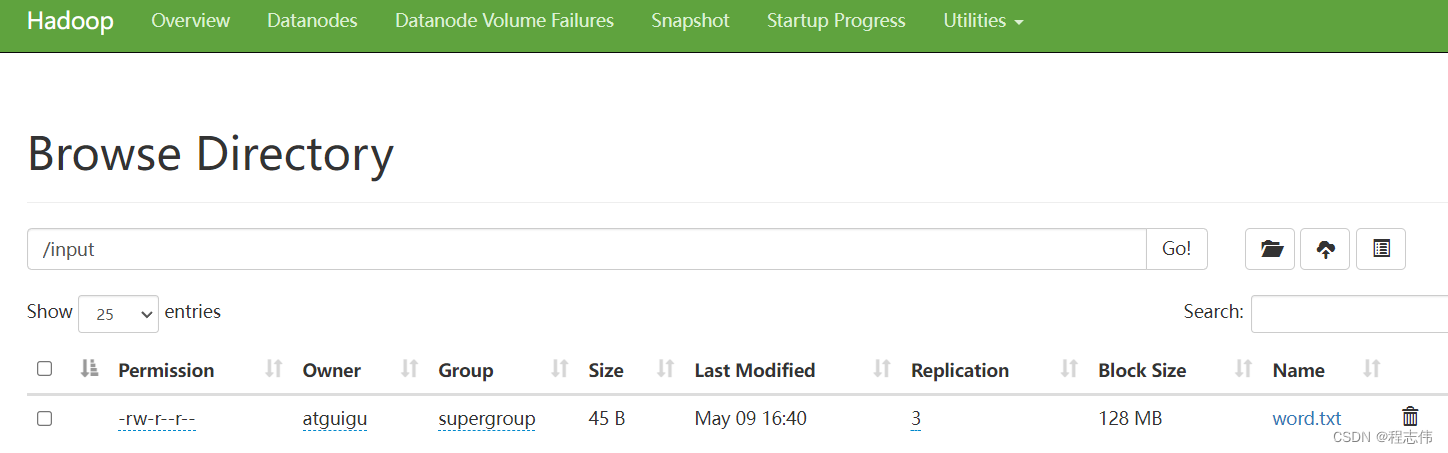Image resolution: width=1448 pixels, height=453 pixels.
Task: Open the create directory folder icon
Action: (1270, 249)
